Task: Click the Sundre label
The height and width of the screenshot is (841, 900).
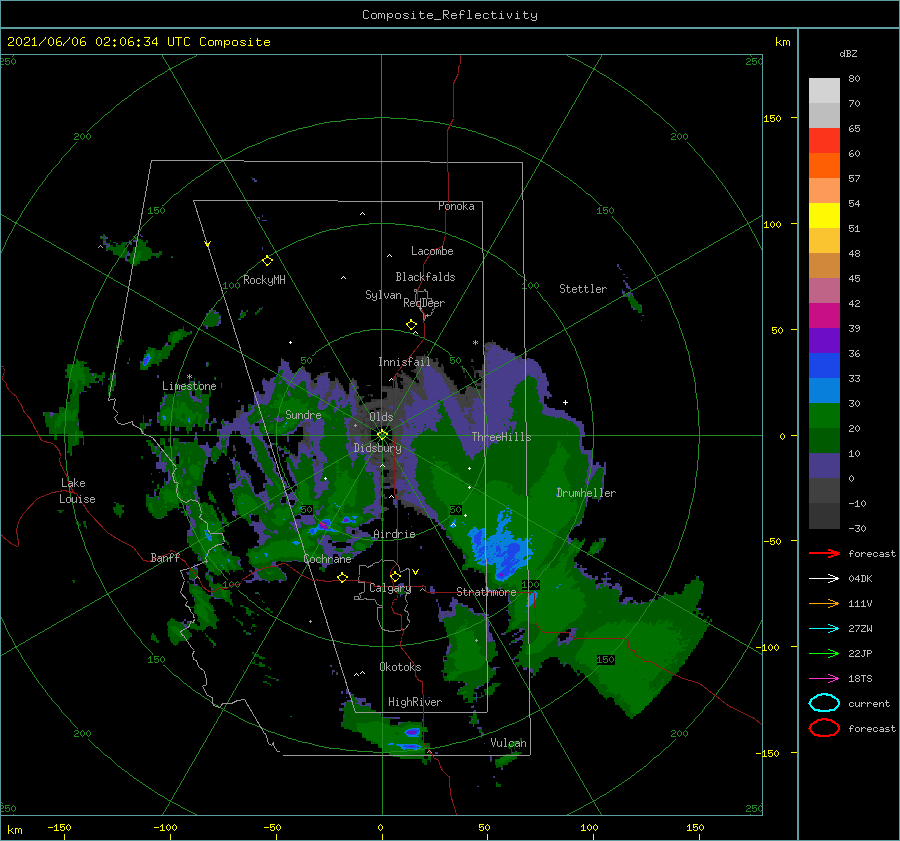Action: [x=303, y=415]
